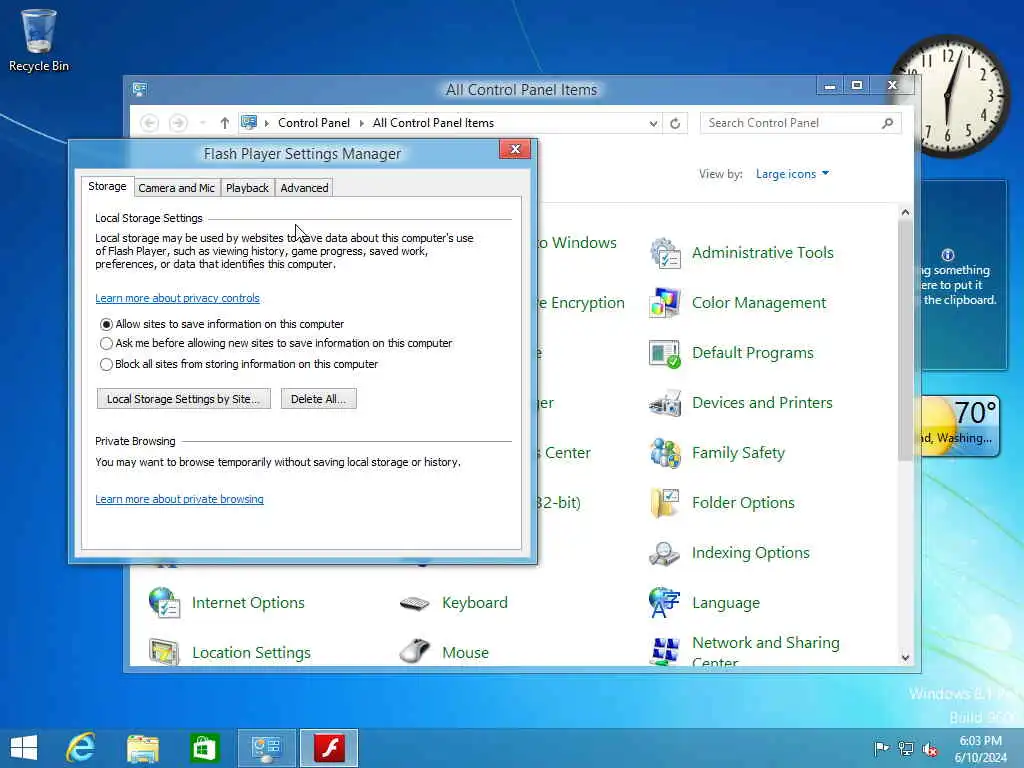Click Administrative Tools text link
The image size is (1024, 768).
point(763,253)
